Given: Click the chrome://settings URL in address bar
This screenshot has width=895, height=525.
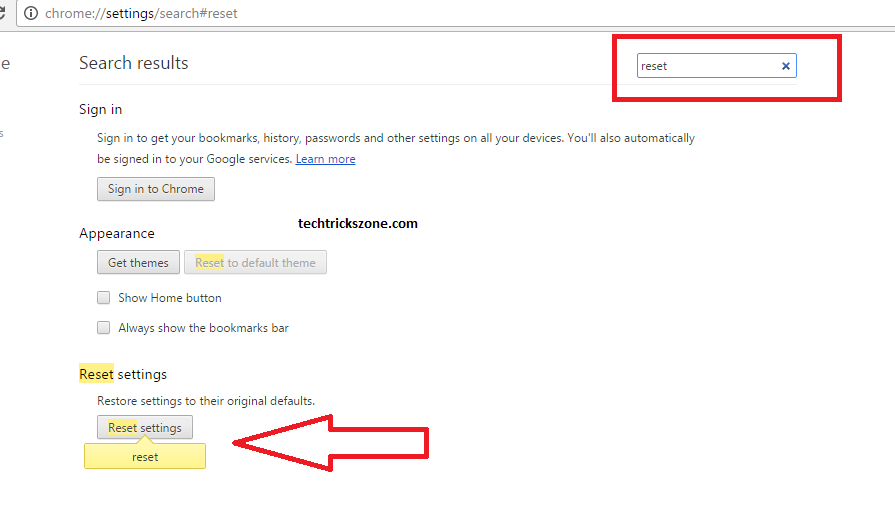Looking at the screenshot, I should [141, 14].
